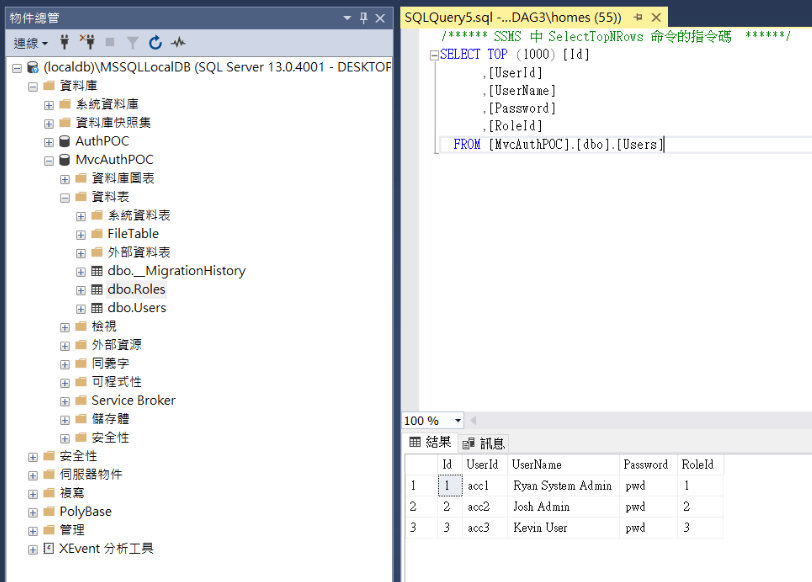Refresh the Object Explorer tree
The width and height of the screenshot is (812, 582).
point(155,43)
